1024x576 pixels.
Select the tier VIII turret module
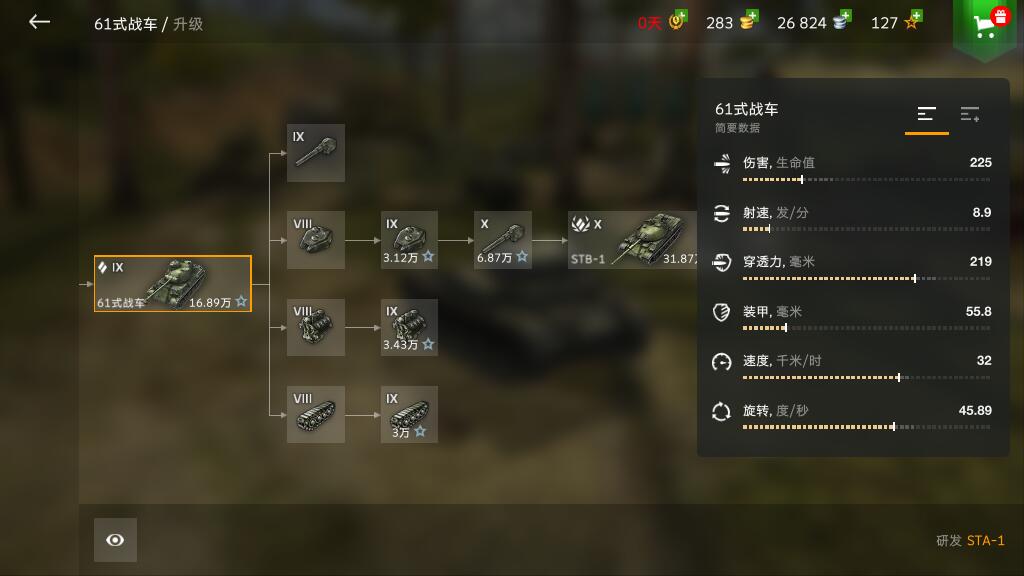(x=315, y=240)
